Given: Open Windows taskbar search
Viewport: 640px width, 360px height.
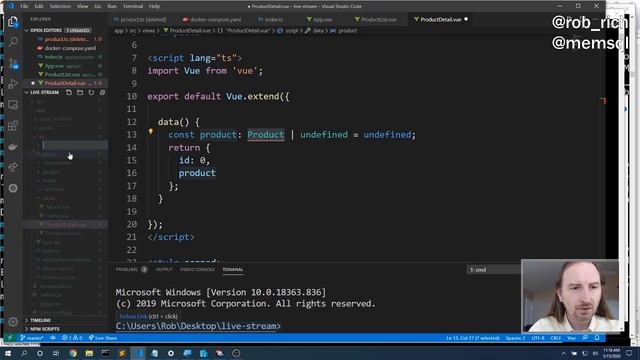Looking at the screenshot, I should [x=24, y=353].
